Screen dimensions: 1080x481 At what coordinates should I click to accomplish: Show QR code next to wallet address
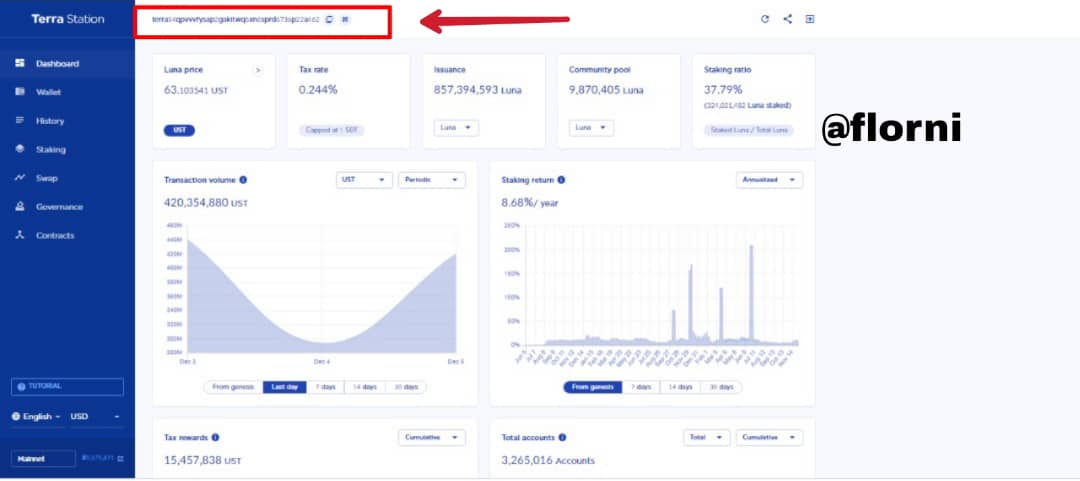[x=345, y=19]
